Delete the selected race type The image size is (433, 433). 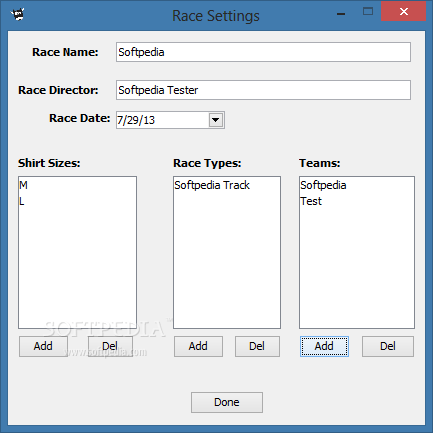click(x=257, y=346)
